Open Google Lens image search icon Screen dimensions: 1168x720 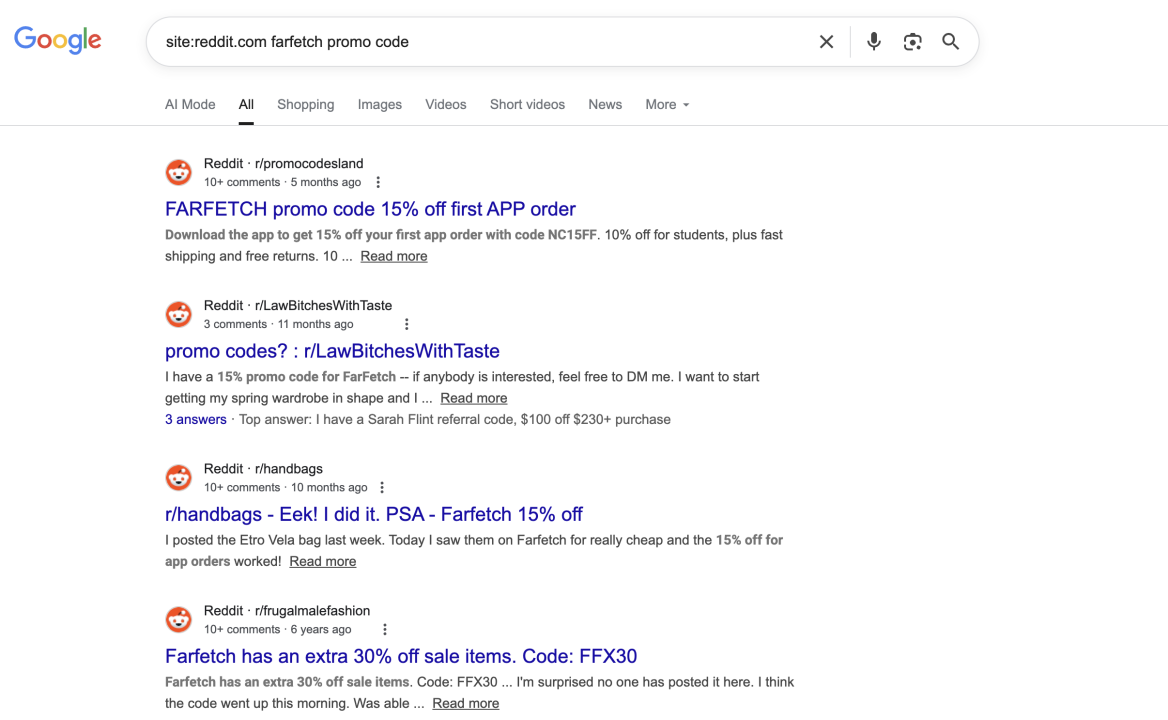[912, 41]
